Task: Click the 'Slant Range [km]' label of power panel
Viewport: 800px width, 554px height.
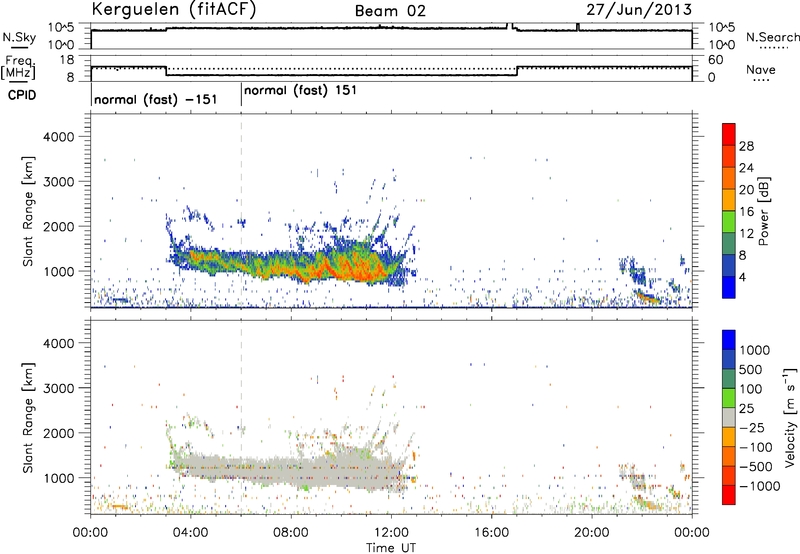Action: 28,211
